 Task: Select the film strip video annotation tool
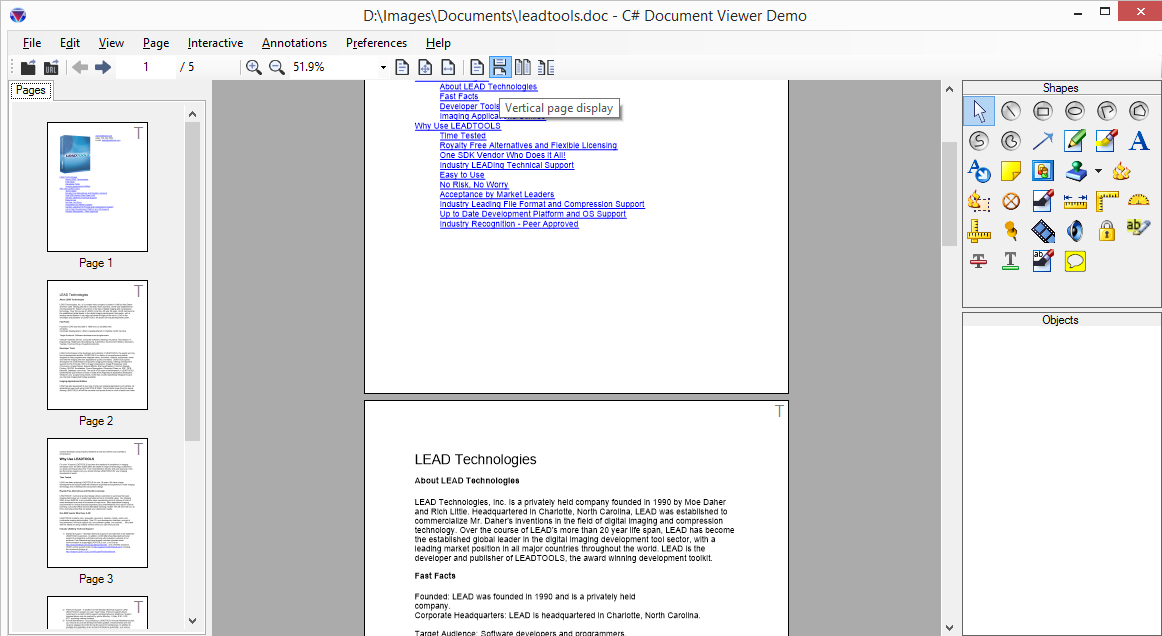pyautogui.click(x=1043, y=231)
